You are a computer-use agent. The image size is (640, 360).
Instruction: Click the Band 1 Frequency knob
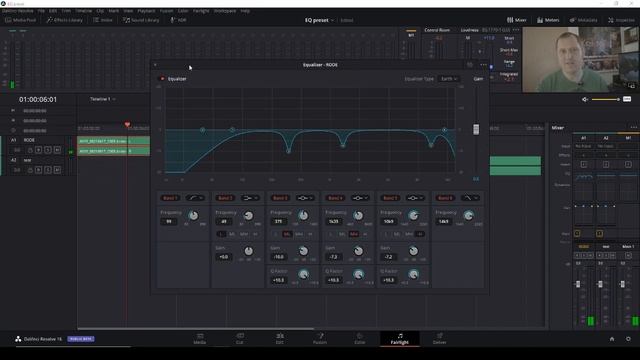193,216
